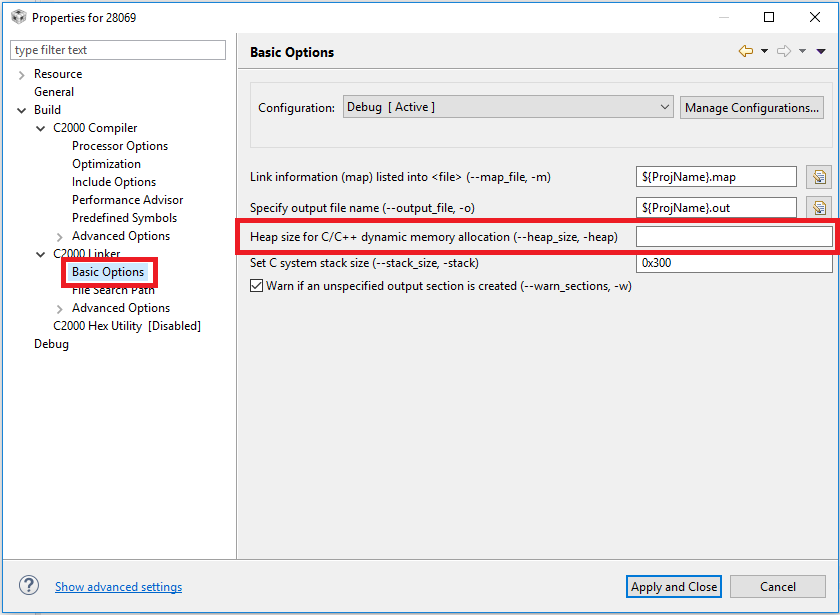Select Processor Options under C2000 Compiler
The width and height of the screenshot is (840, 615).
click(x=119, y=145)
